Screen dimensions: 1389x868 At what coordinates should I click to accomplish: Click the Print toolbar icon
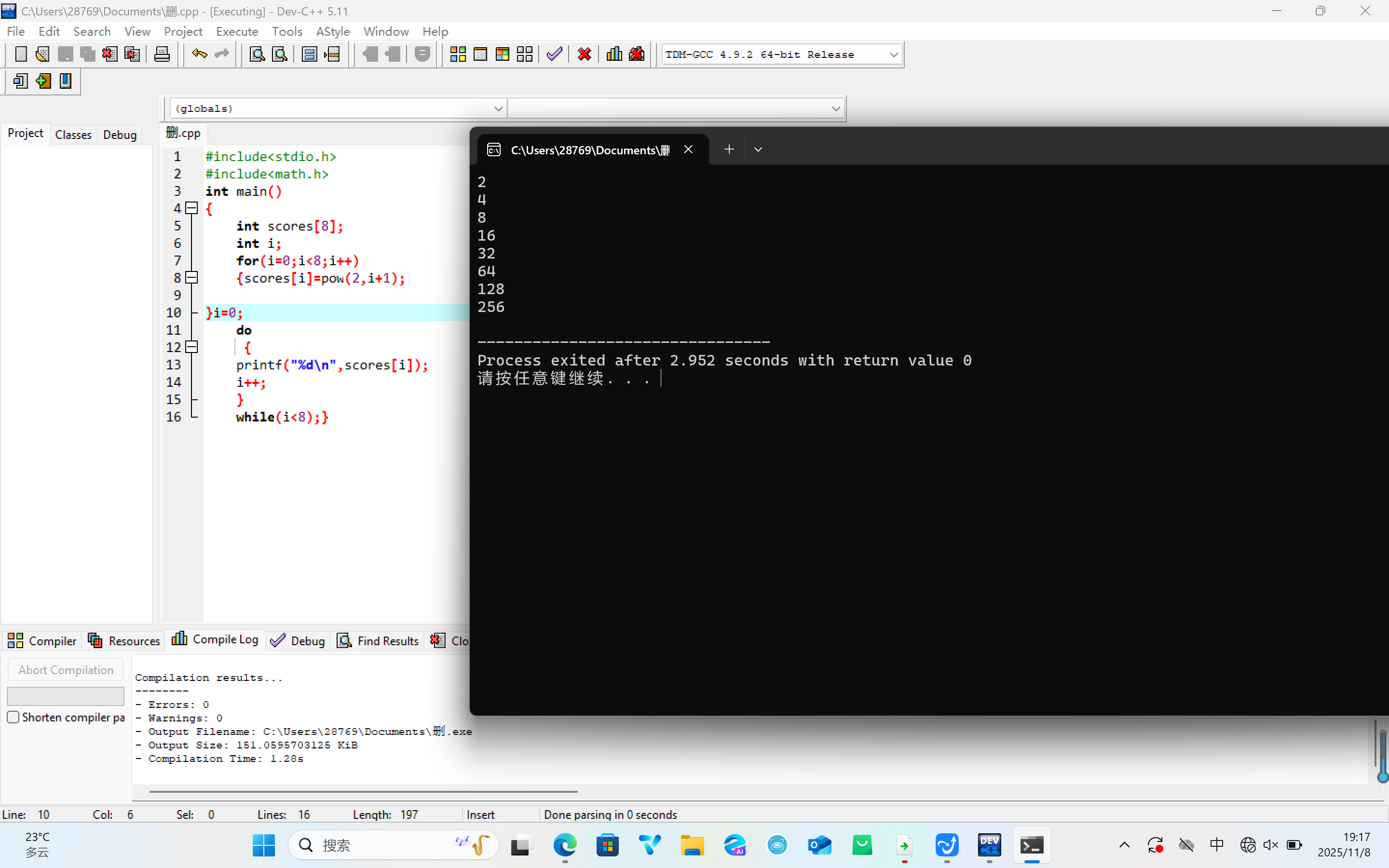click(x=162, y=54)
